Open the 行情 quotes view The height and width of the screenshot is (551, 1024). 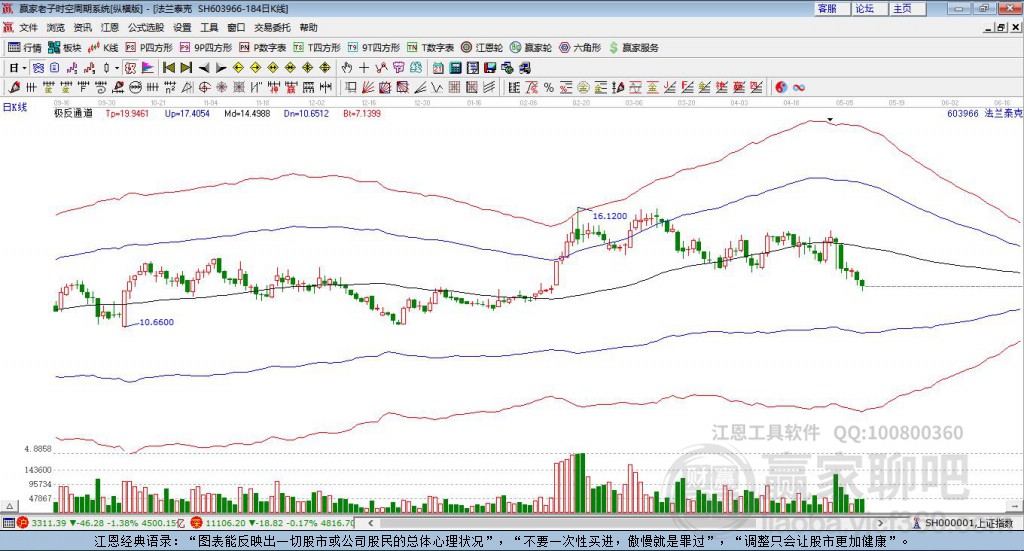[25, 48]
